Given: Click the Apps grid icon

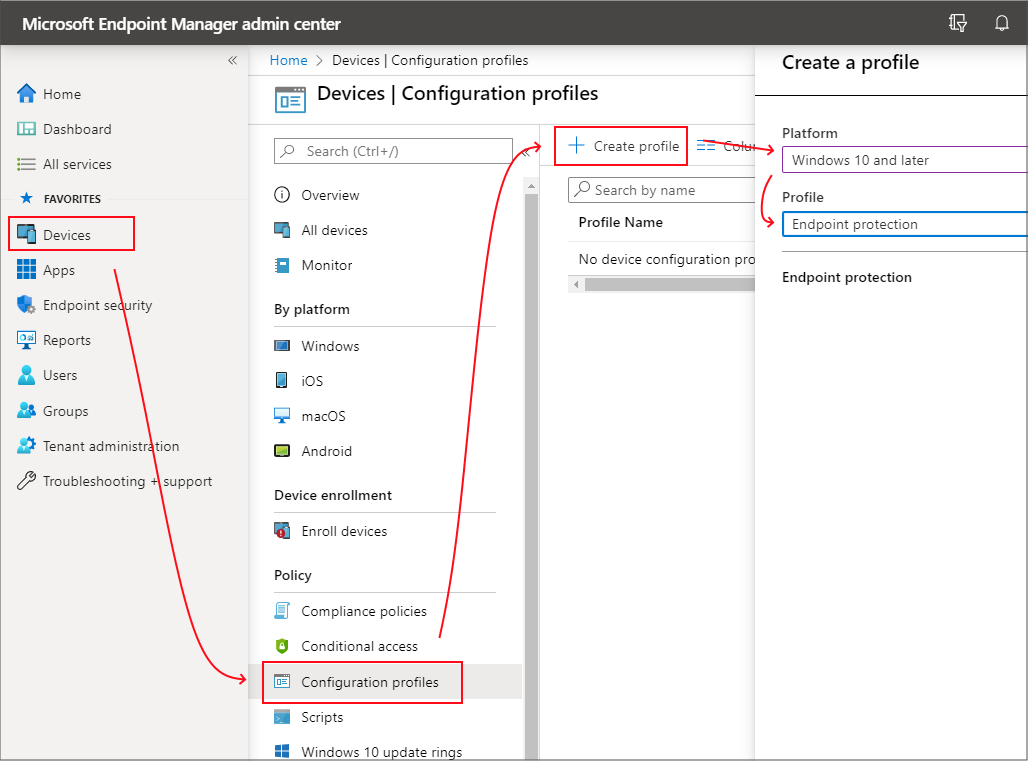Looking at the screenshot, I should (27, 270).
